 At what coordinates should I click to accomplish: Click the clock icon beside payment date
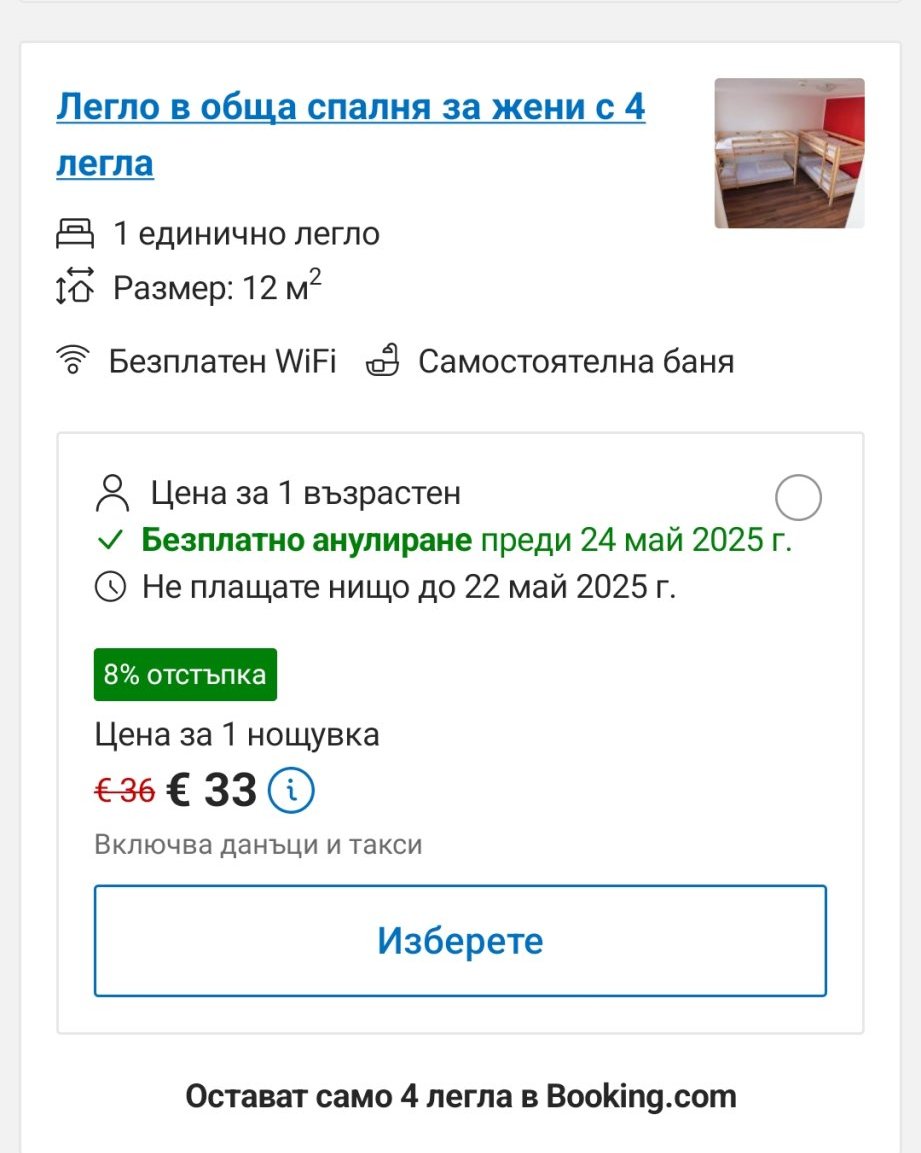tap(110, 587)
